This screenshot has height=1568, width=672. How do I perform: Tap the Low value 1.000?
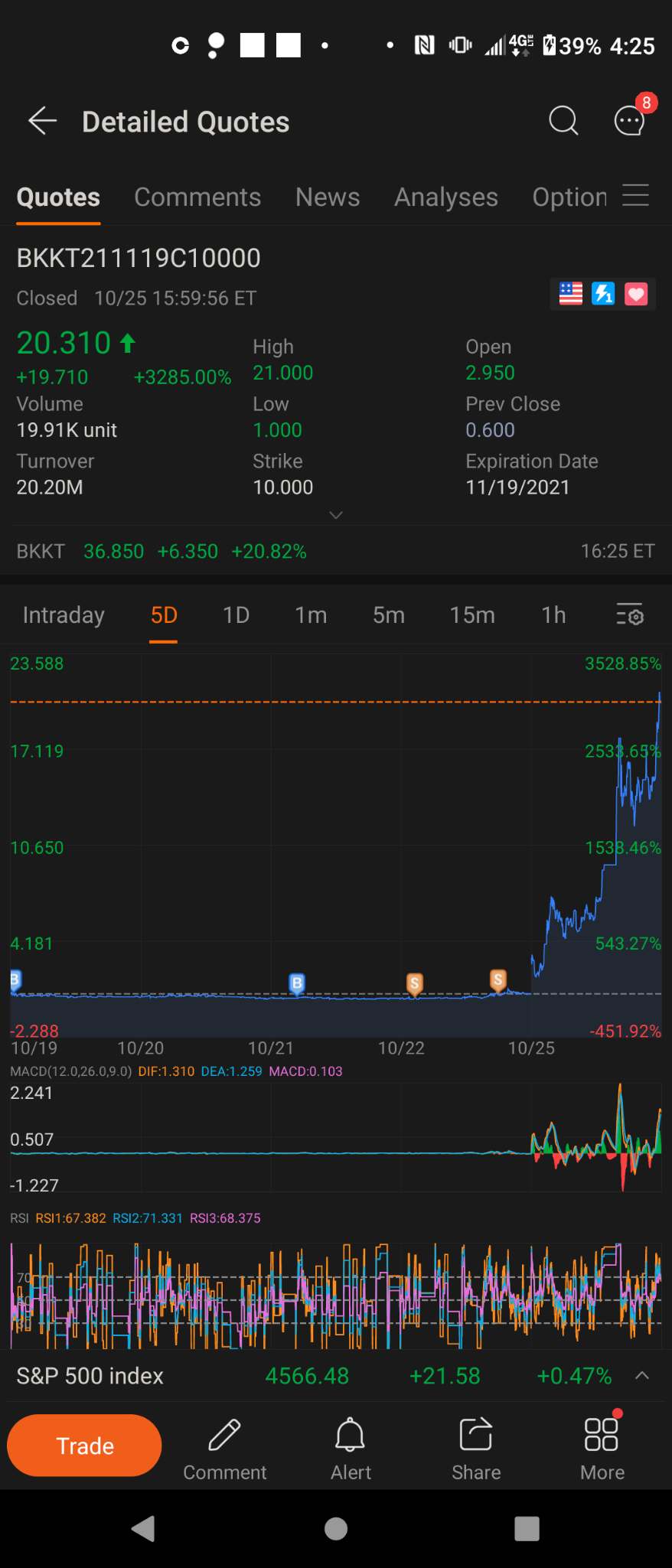click(278, 430)
